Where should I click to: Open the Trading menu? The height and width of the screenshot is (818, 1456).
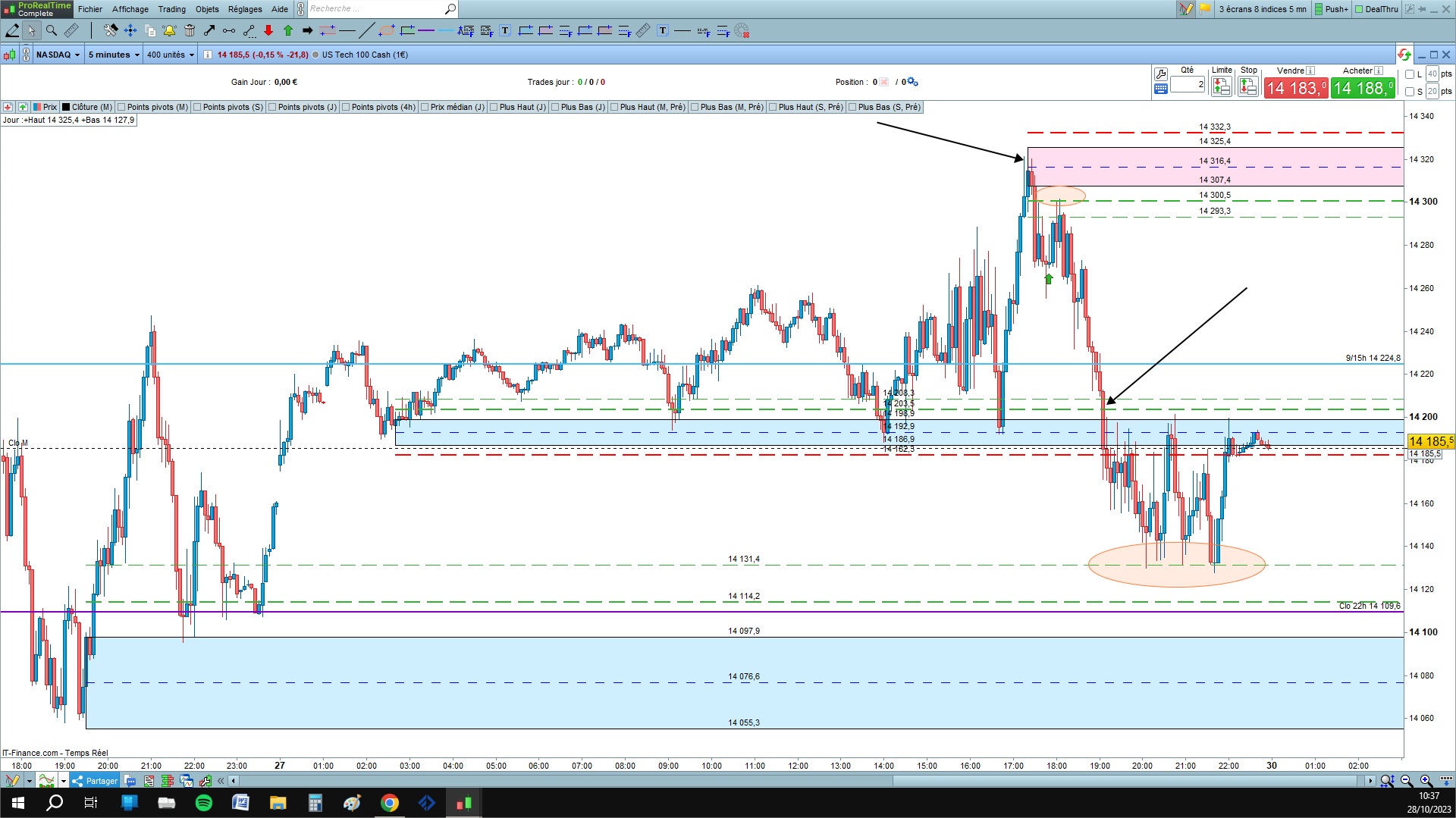point(172,9)
